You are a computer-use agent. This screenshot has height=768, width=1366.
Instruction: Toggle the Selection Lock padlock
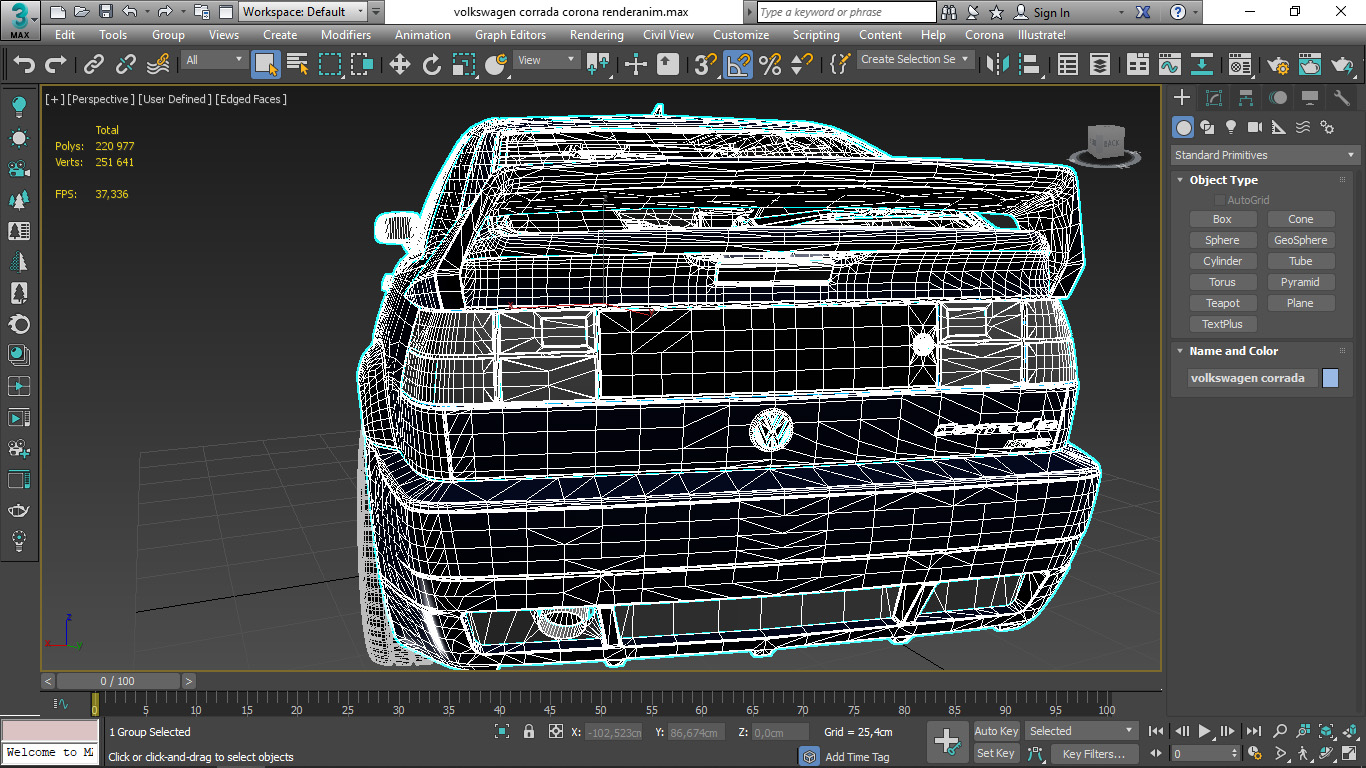pos(529,732)
